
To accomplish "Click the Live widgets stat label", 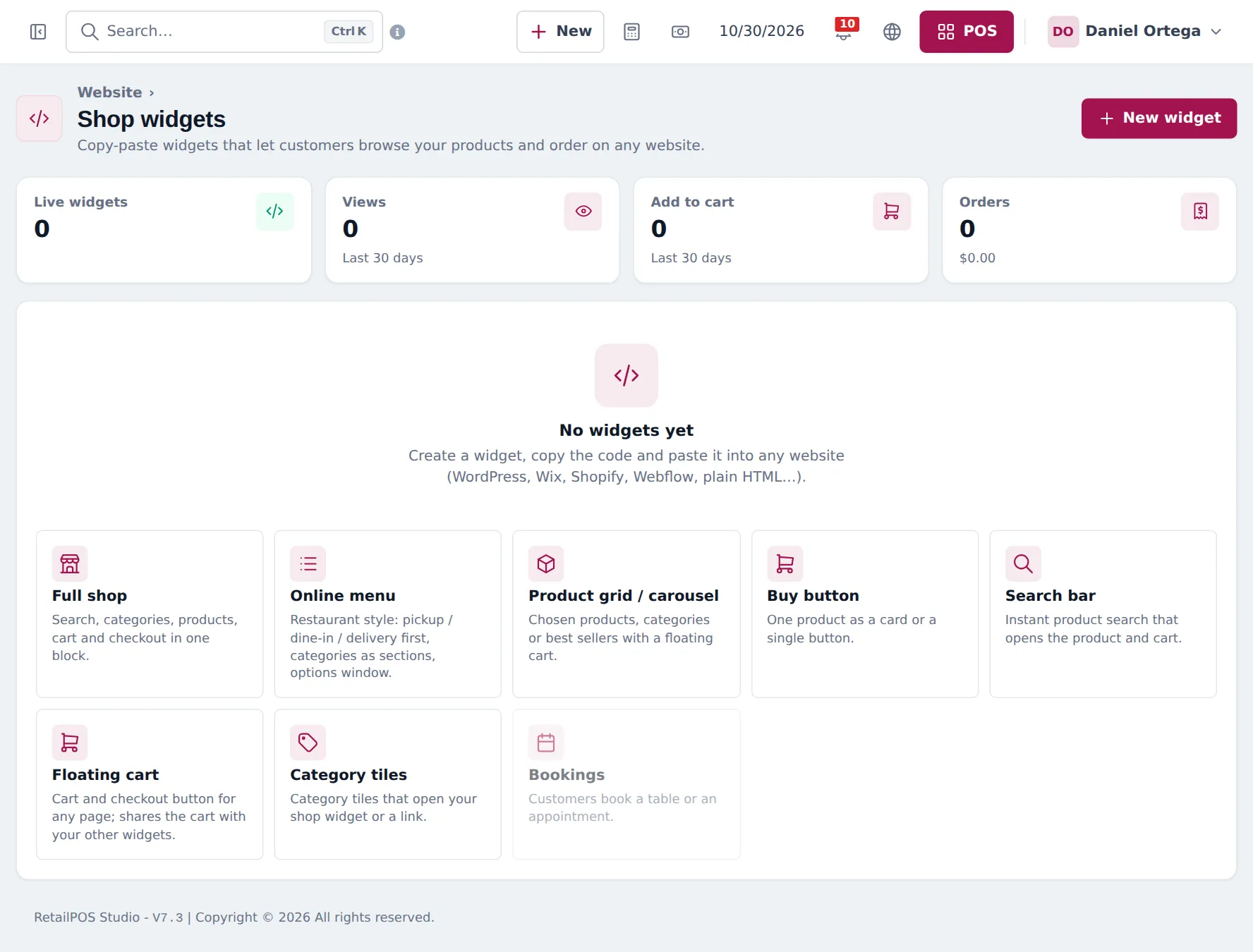I will point(81,202).
